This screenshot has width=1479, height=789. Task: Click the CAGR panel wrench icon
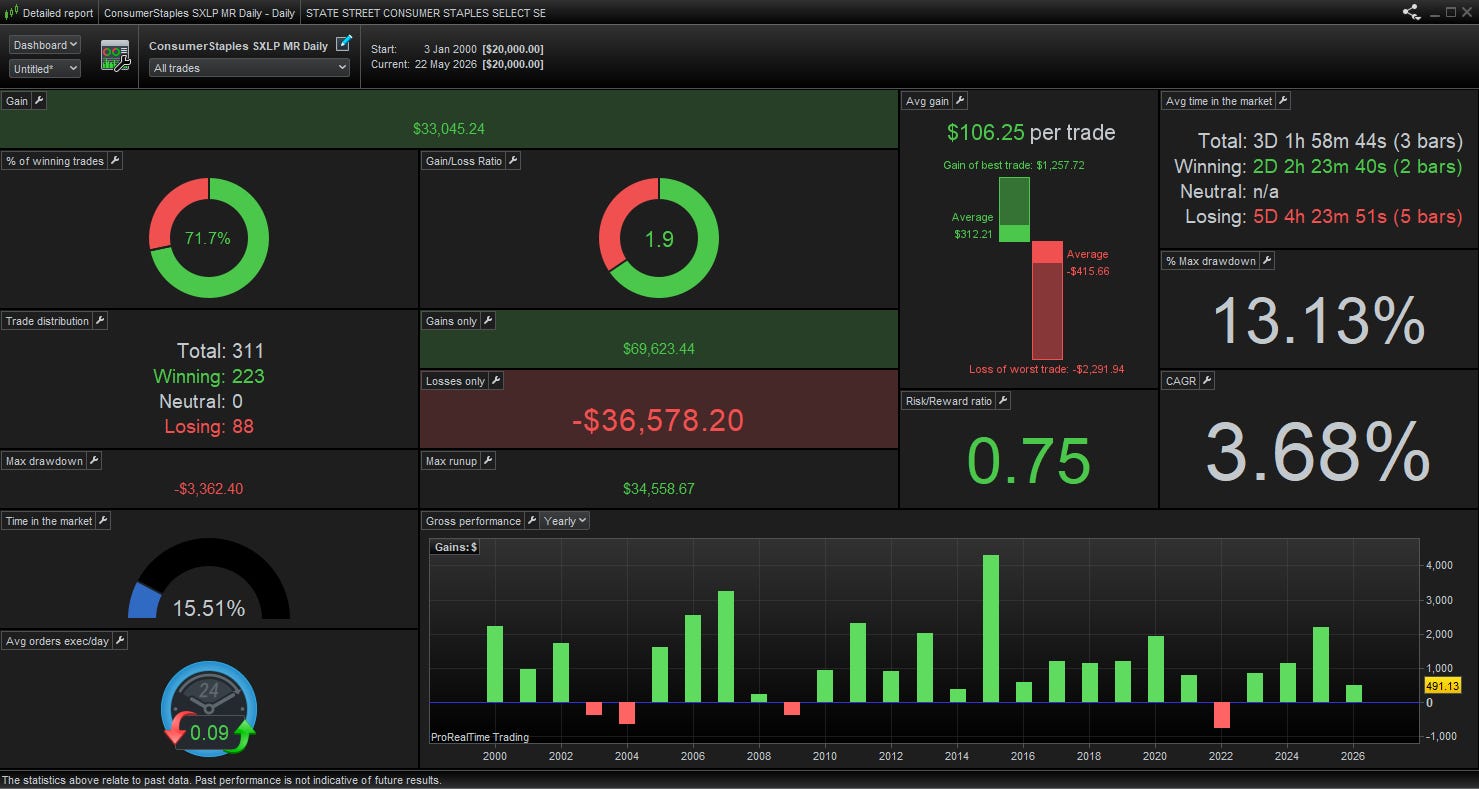[1207, 381]
